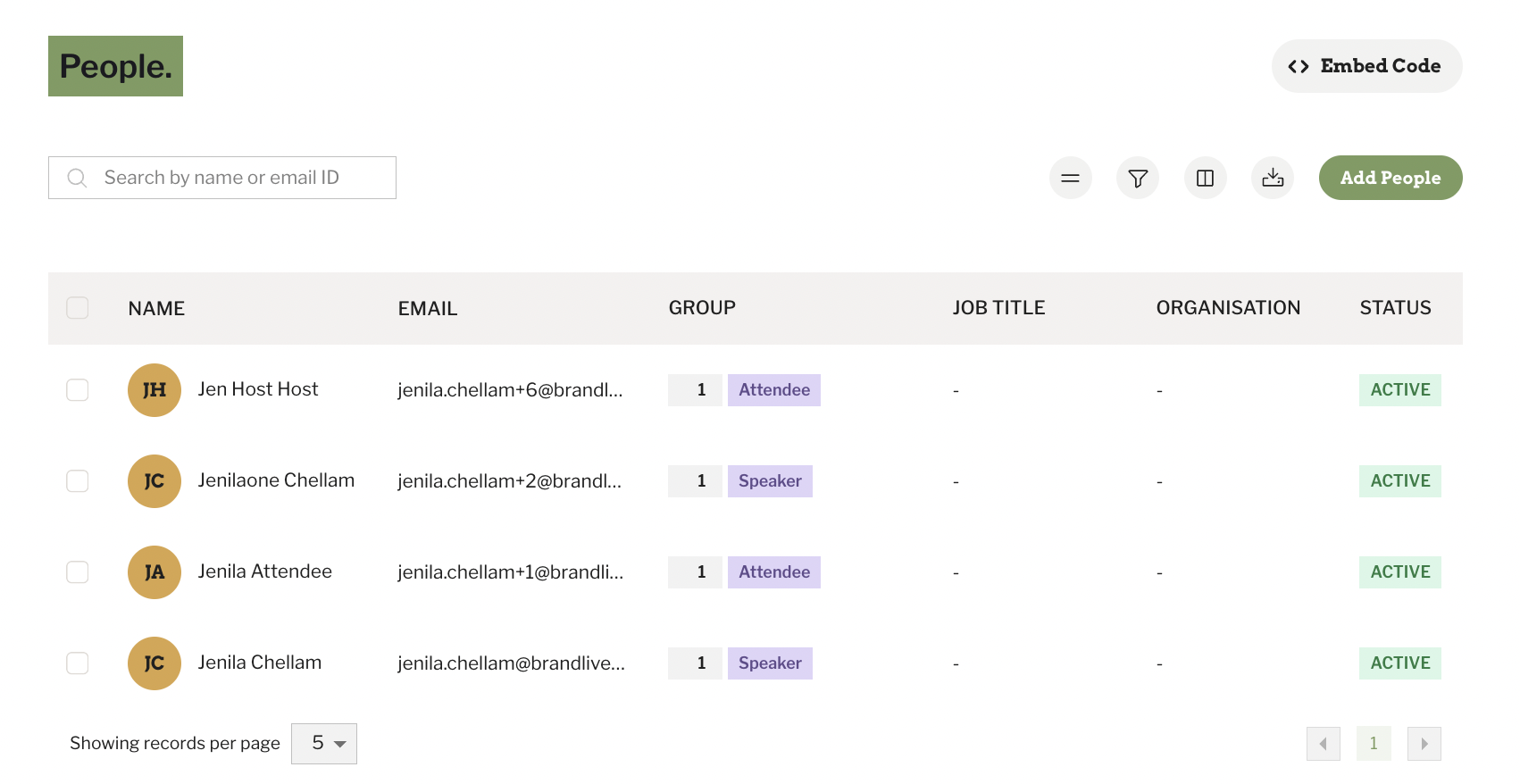This screenshot has width=1520, height=784.
Task: Click the download/export icon
Action: (1273, 178)
